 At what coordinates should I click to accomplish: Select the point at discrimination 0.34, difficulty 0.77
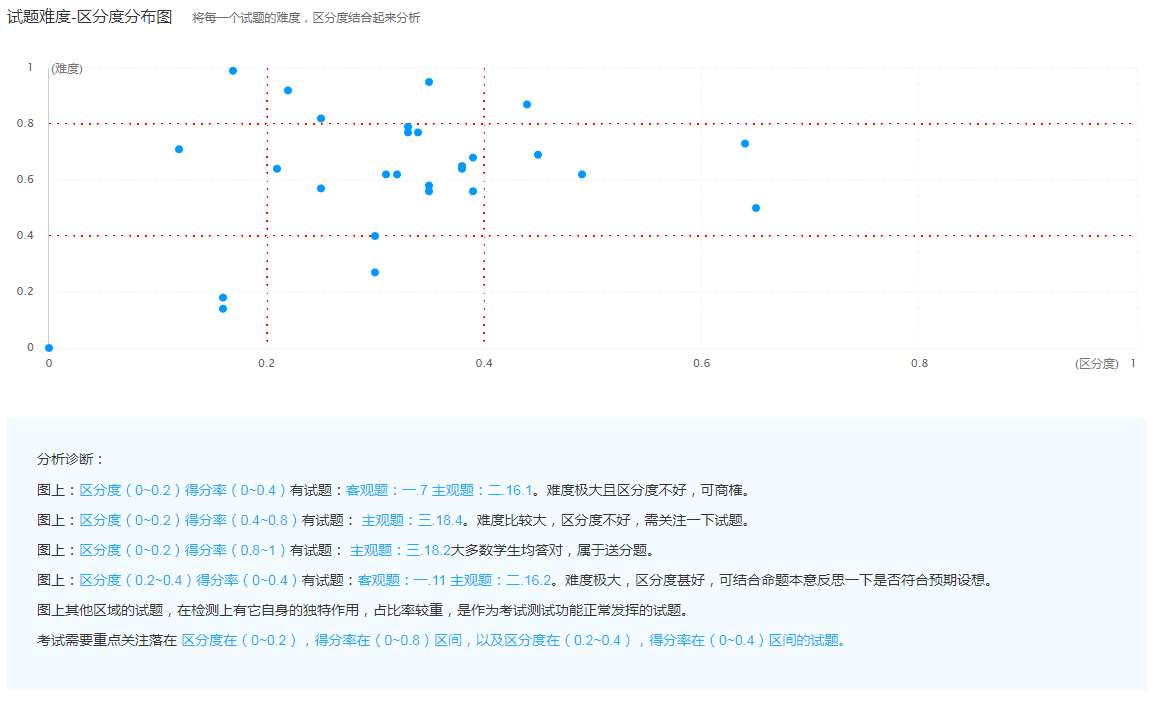pyautogui.click(x=418, y=133)
